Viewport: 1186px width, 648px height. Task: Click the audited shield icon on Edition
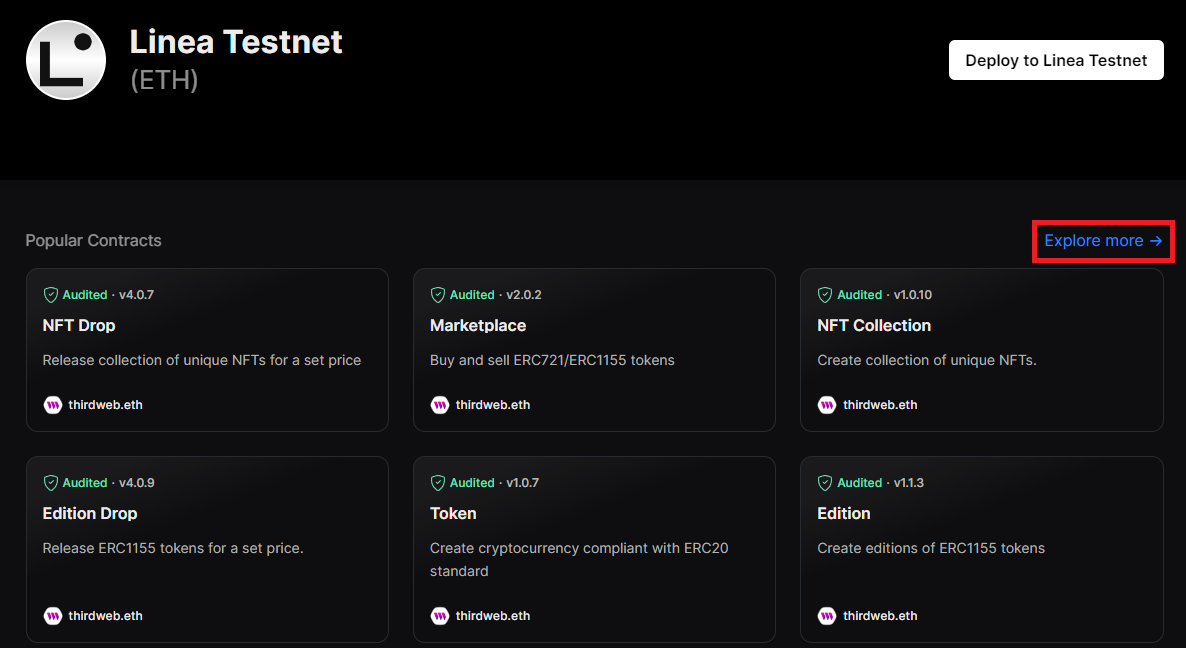(825, 482)
